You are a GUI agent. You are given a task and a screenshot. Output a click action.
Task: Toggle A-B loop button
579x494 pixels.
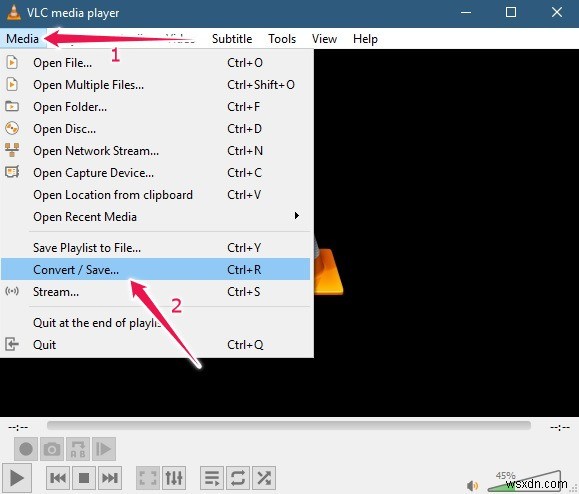(78, 449)
